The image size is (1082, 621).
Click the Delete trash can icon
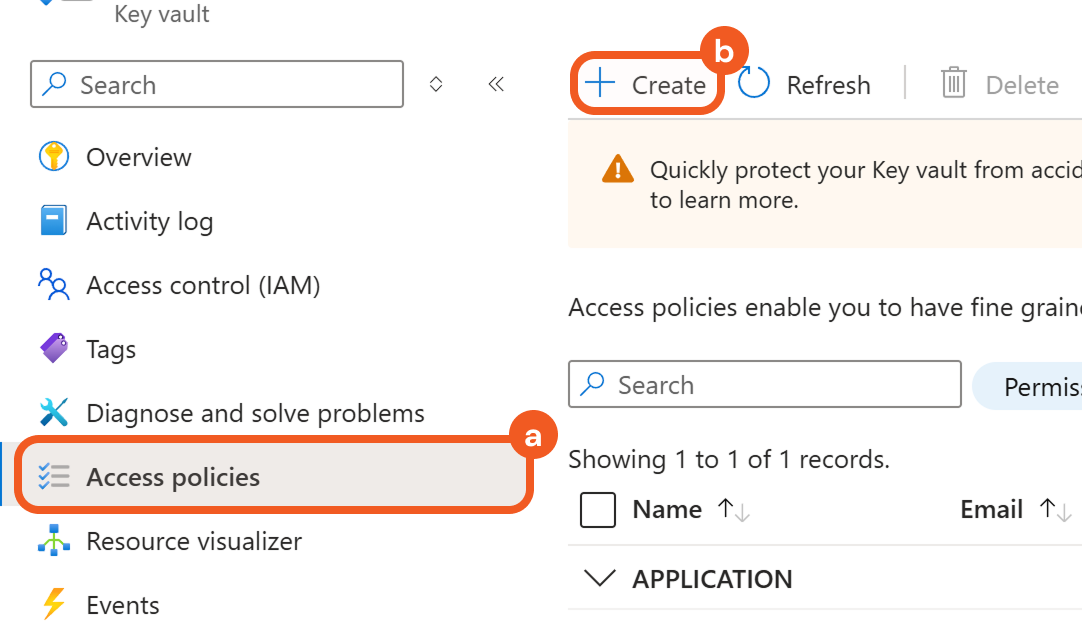point(954,85)
